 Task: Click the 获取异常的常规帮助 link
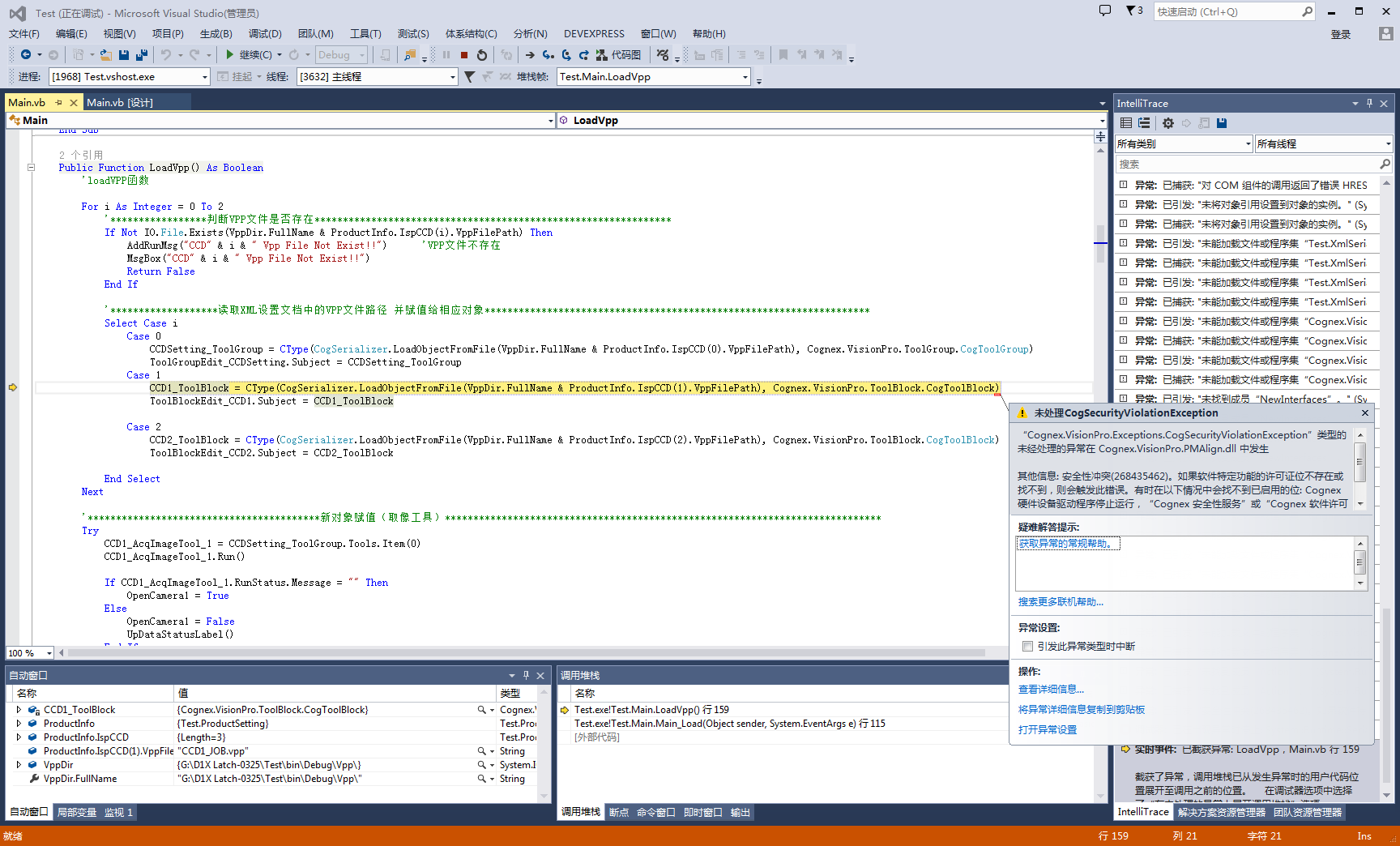coord(1067,544)
